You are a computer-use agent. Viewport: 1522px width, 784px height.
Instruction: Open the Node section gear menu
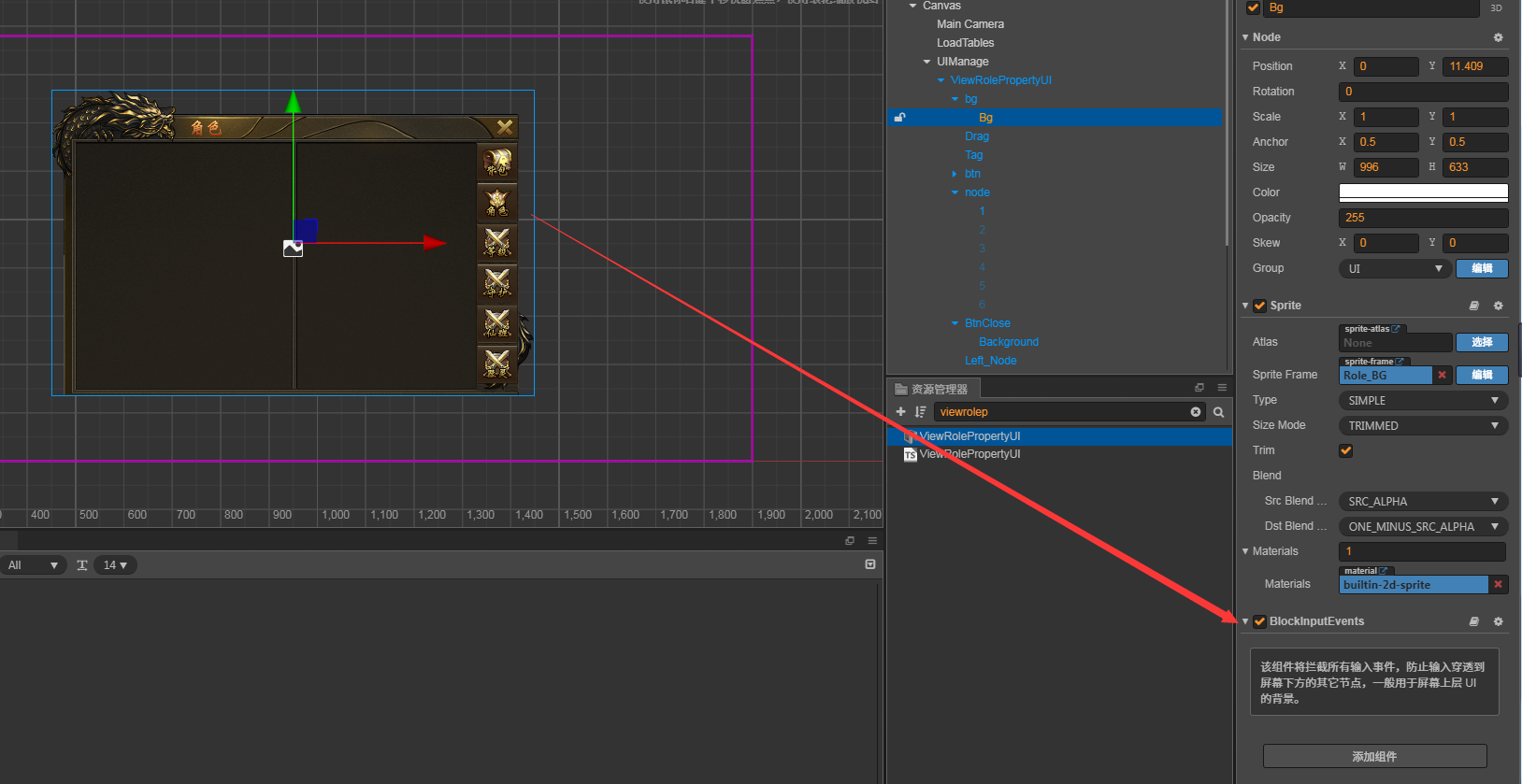point(1498,37)
